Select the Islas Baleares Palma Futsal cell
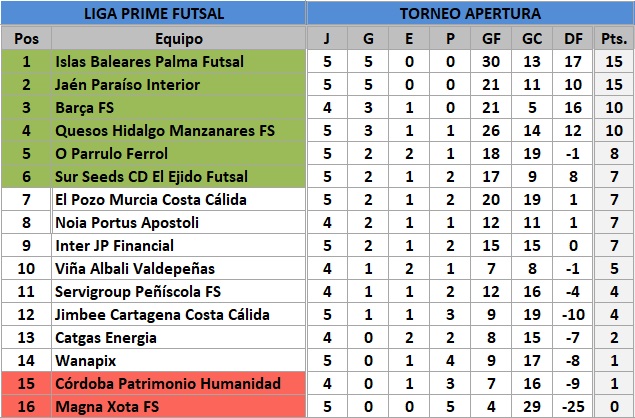 pyautogui.click(x=178, y=62)
